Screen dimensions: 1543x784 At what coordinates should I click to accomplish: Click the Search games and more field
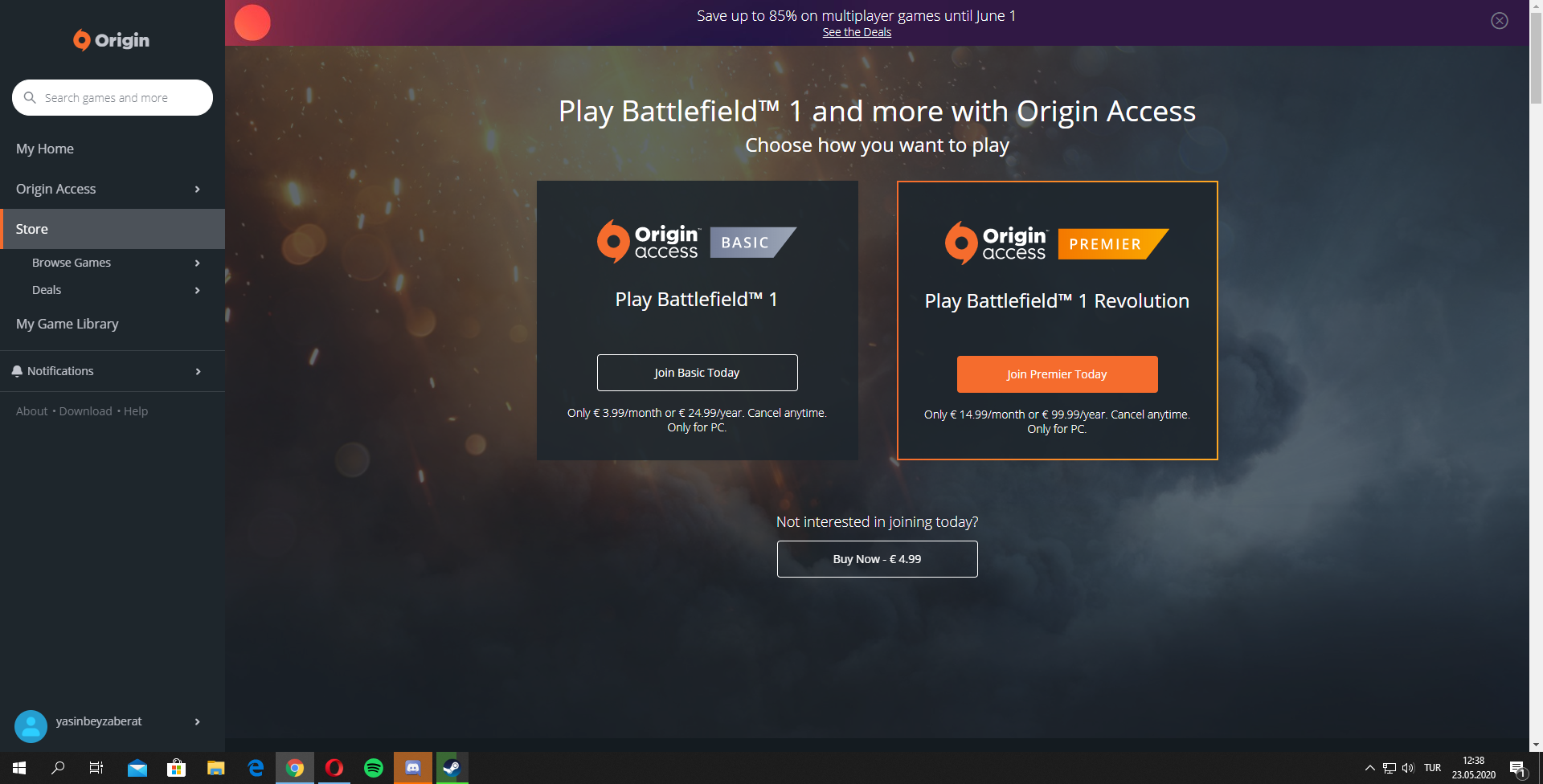113,98
